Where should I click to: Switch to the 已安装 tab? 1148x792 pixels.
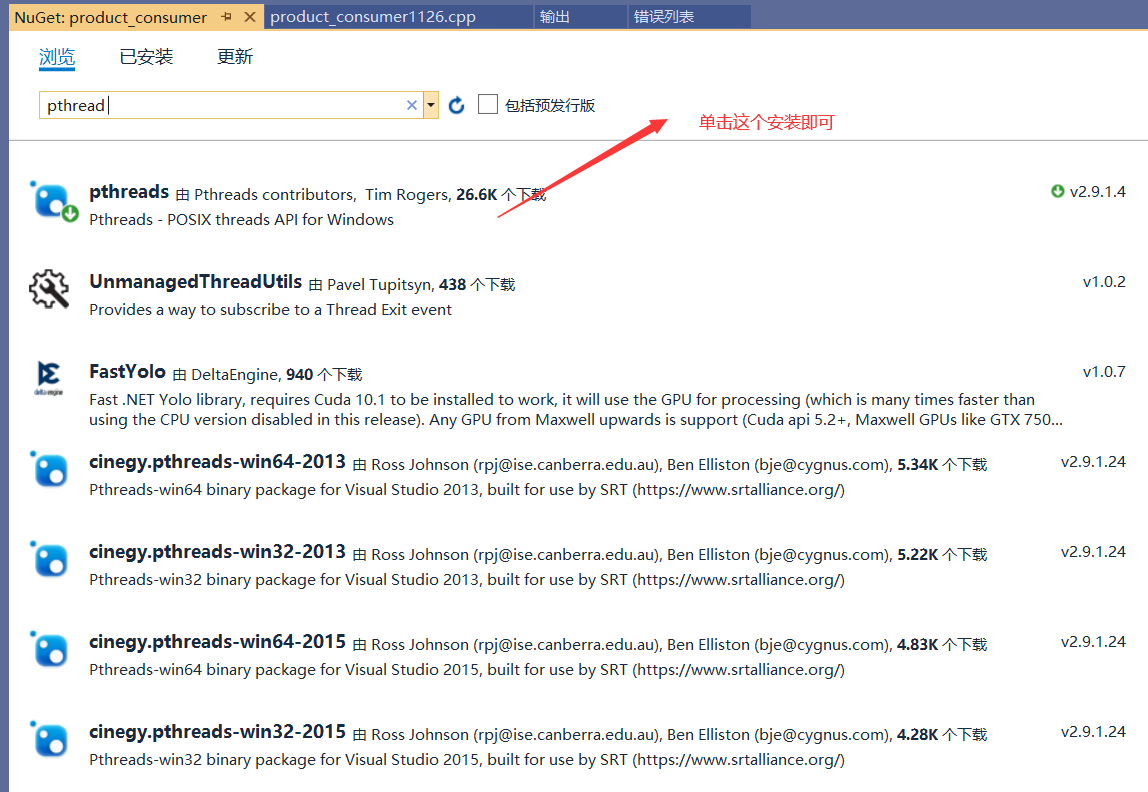click(x=146, y=56)
